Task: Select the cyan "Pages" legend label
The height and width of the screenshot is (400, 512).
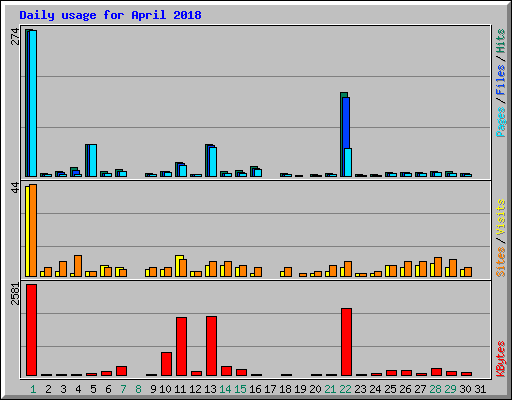Action: 500,122
